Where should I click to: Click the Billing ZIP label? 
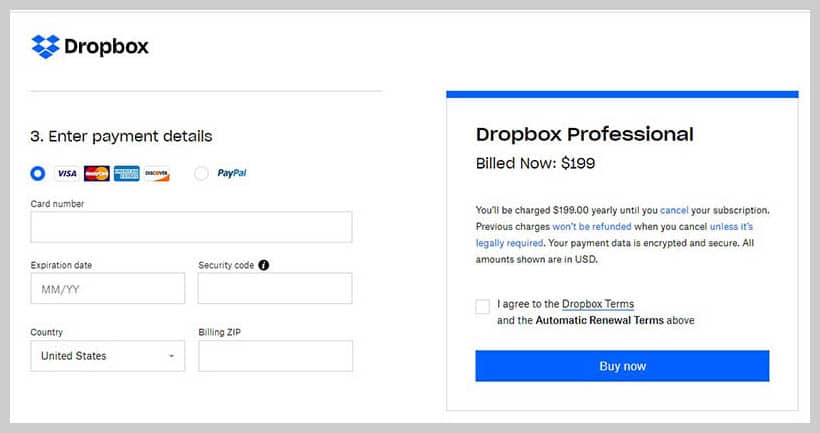pos(220,332)
